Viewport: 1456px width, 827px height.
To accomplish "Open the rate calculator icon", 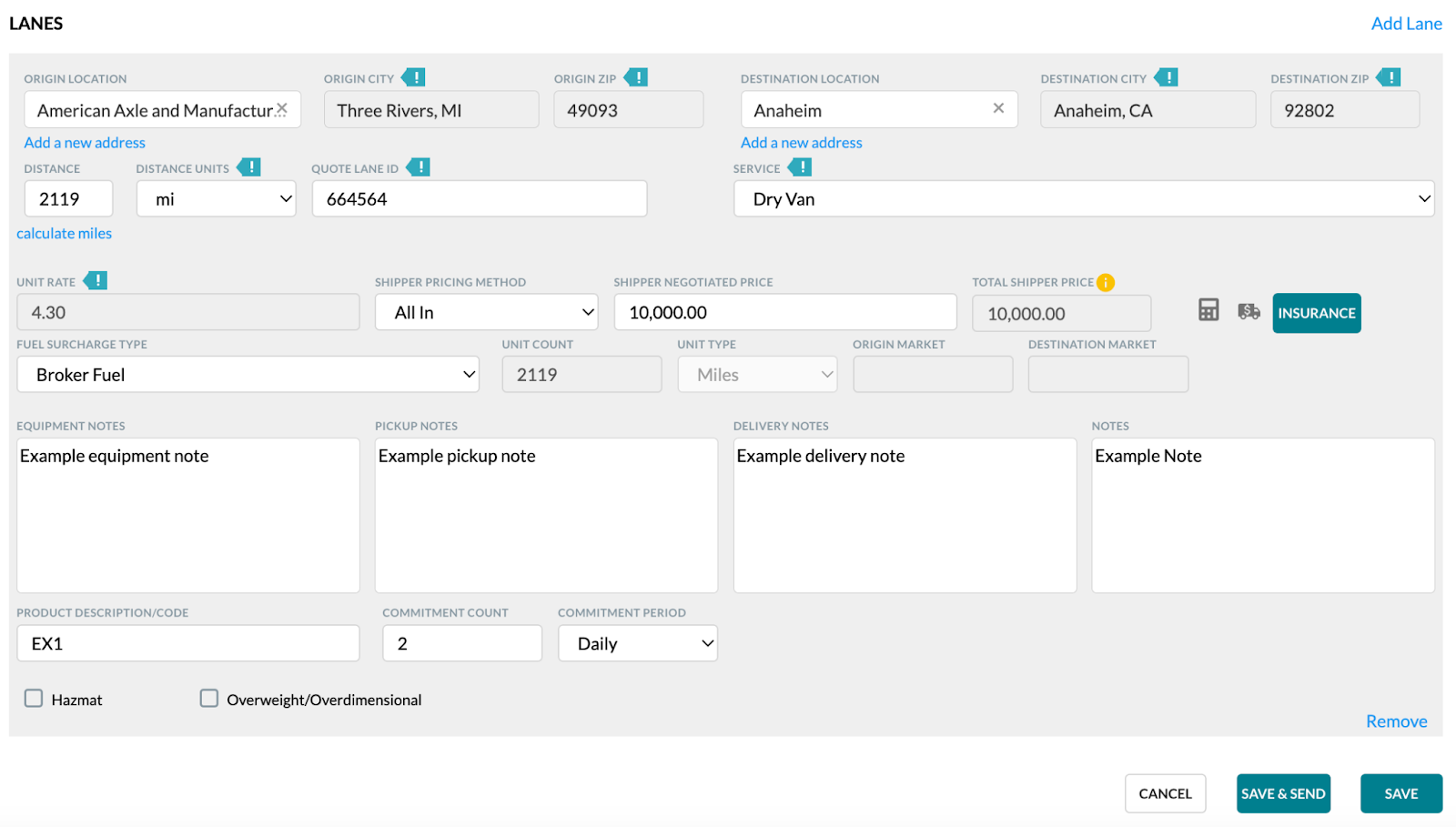I will coord(1208,310).
